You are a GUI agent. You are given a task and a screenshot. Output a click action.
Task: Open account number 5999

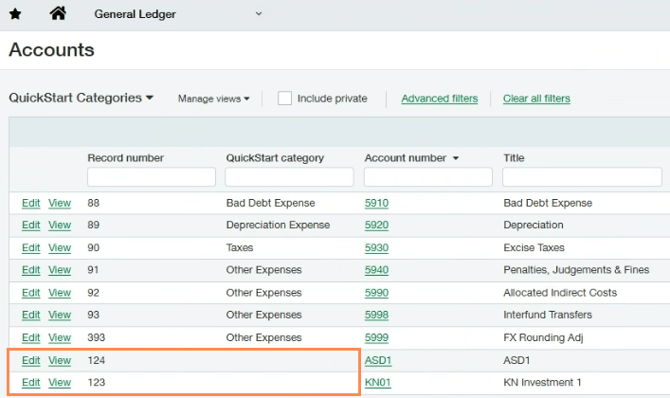(x=376, y=338)
